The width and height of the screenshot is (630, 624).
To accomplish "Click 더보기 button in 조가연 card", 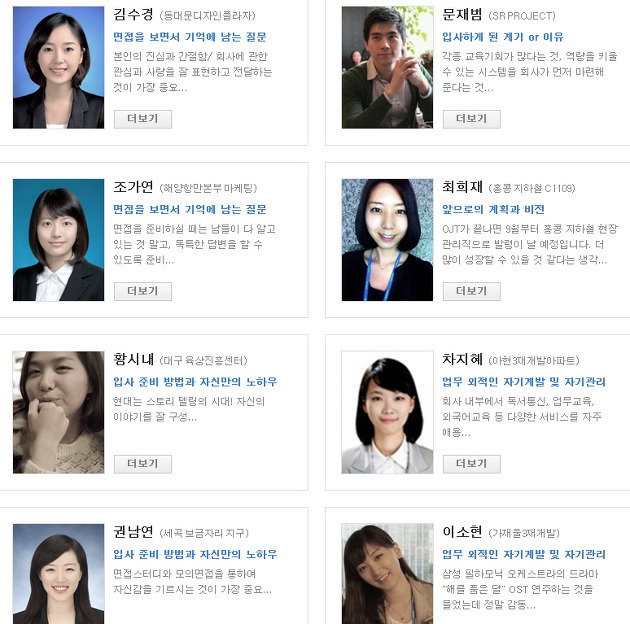I will (143, 291).
